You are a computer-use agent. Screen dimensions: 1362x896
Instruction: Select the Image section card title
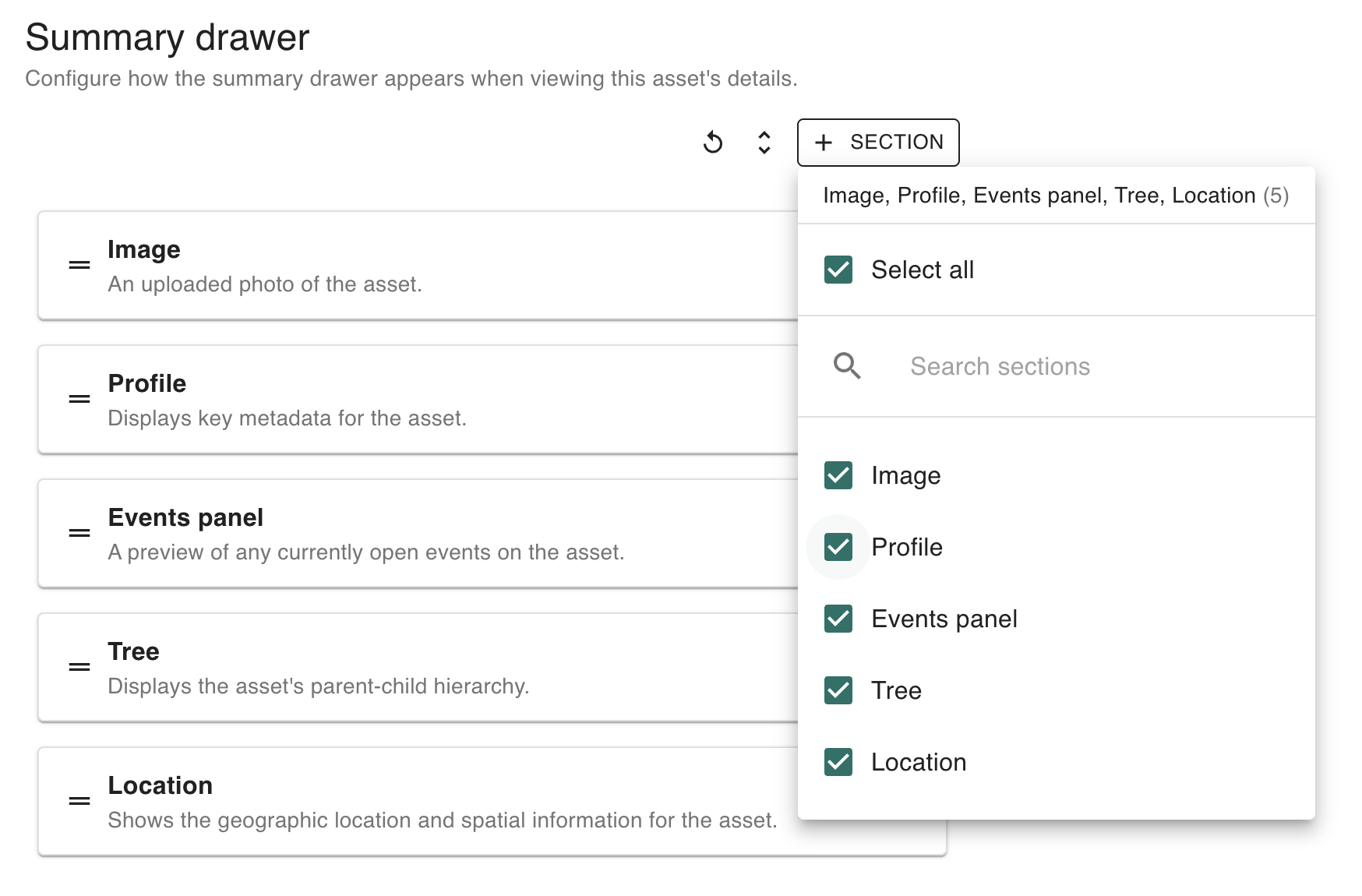click(144, 249)
